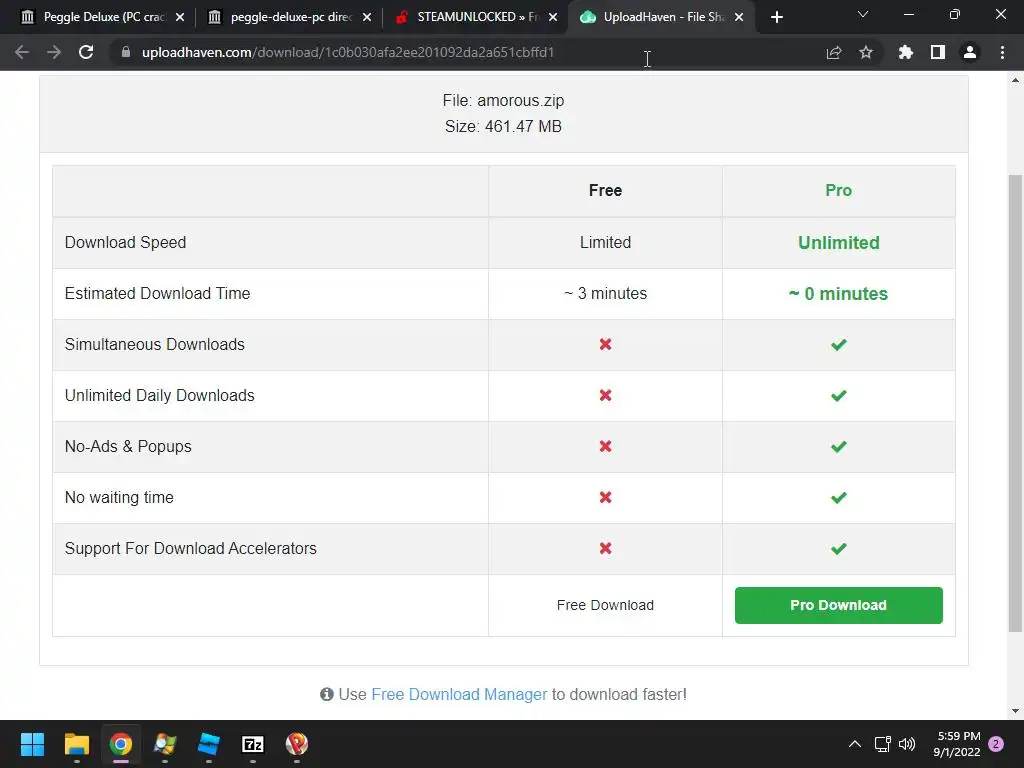
Task: Click the info icon beside Use Free Download Manager
Action: (x=327, y=694)
